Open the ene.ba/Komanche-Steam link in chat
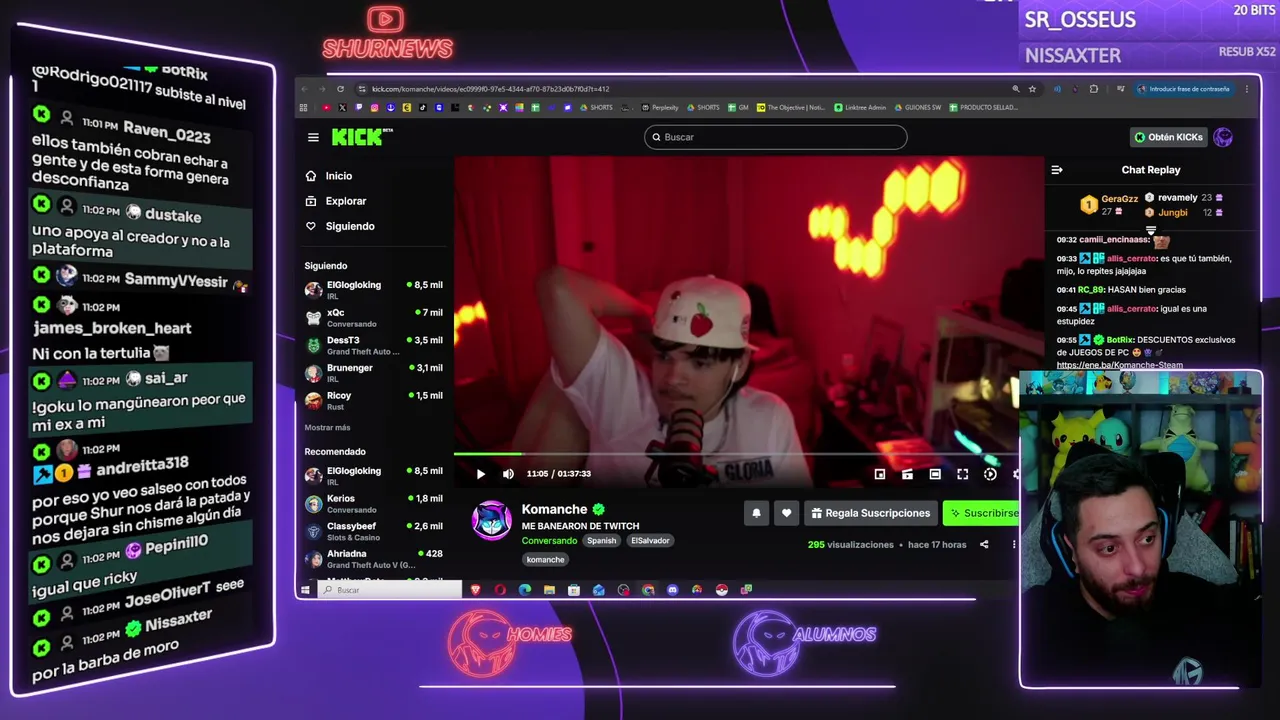Image resolution: width=1280 pixels, height=720 pixels. pyautogui.click(x=1119, y=365)
